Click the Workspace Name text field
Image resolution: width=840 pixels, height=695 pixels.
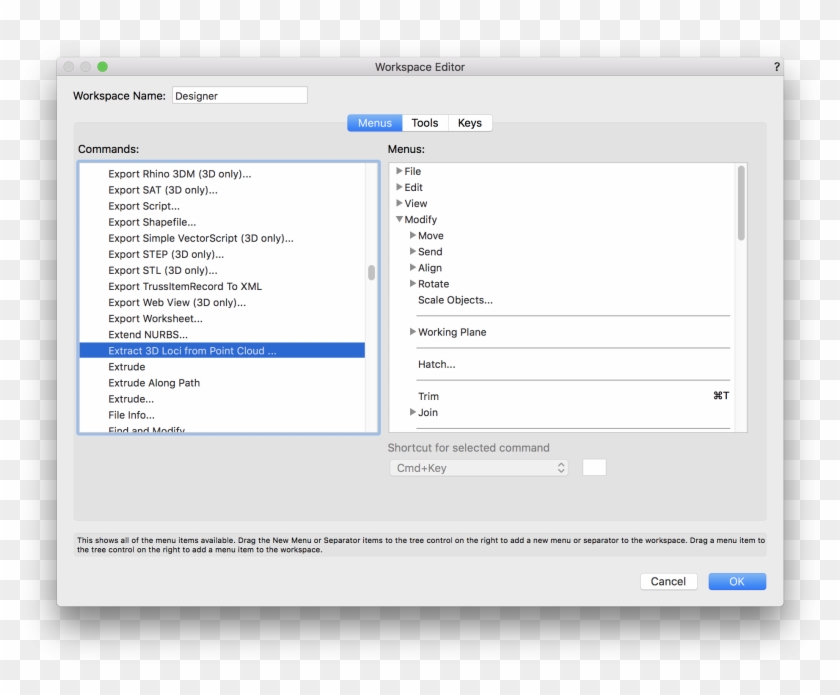coord(240,96)
